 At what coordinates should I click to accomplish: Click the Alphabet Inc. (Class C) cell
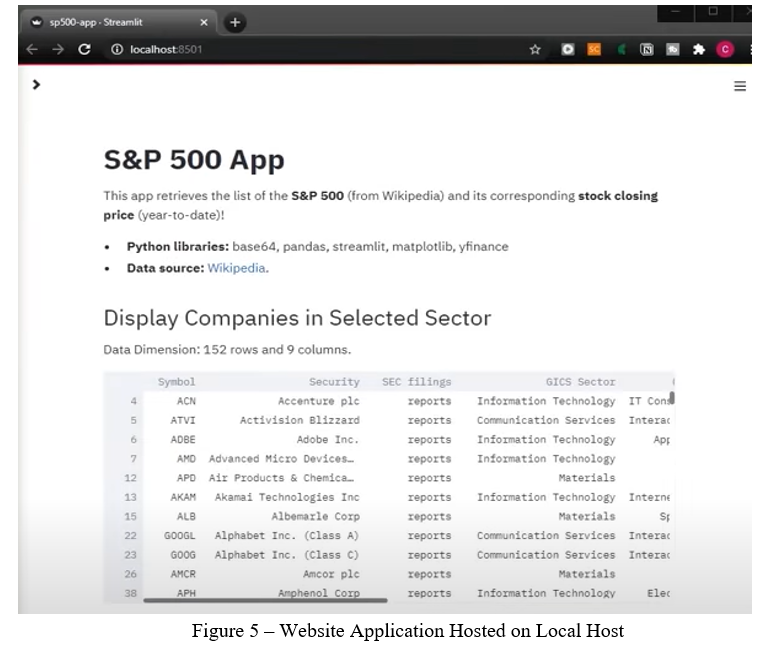click(x=287, y=555)
